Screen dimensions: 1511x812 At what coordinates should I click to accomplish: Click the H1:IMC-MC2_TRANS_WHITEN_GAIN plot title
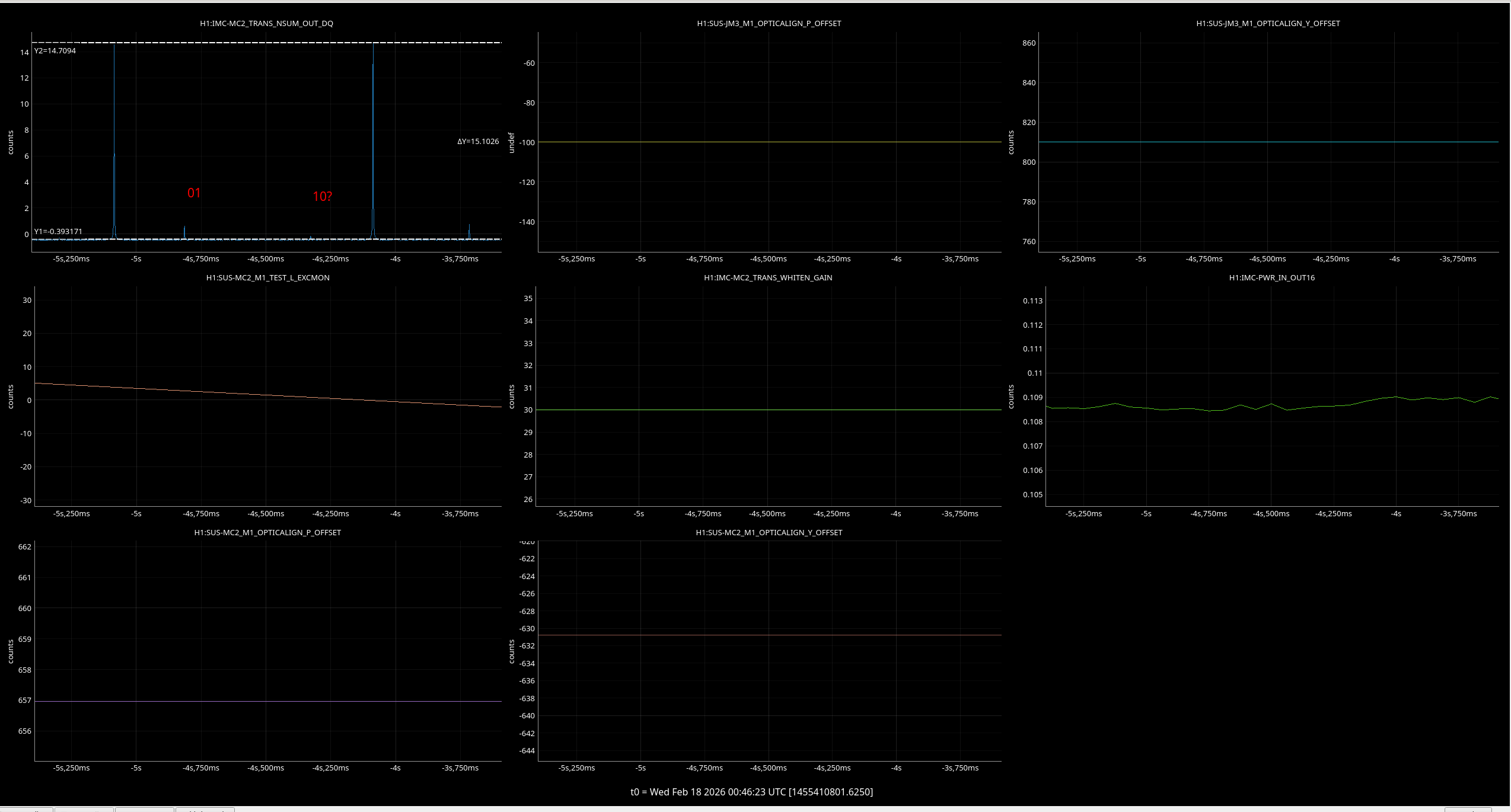768,278
